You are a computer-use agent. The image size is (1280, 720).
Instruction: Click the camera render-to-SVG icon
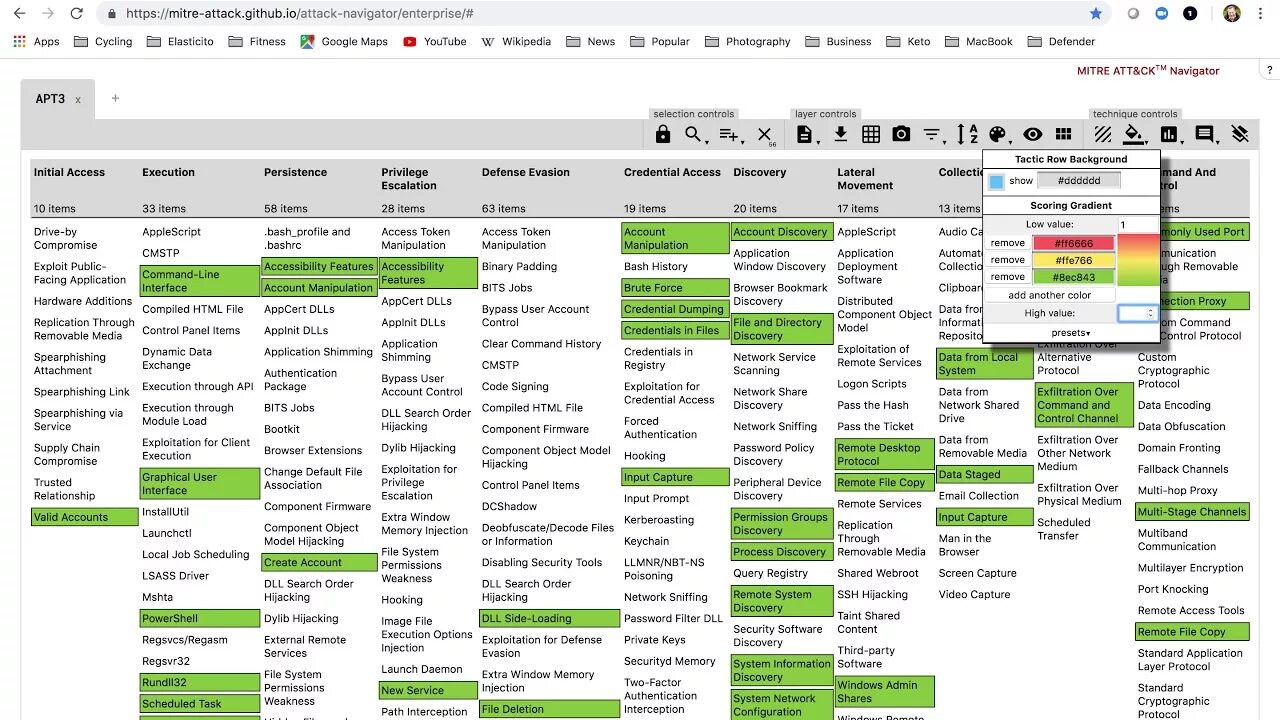tap(901, 135)
